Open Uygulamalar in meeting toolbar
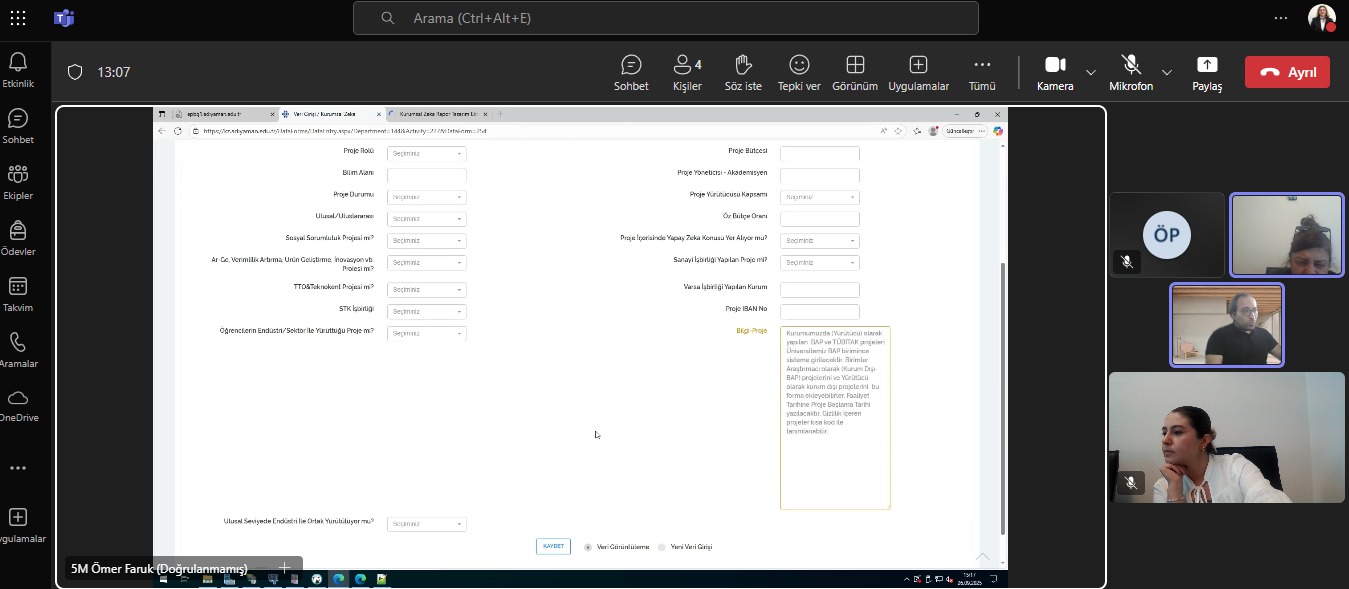 (918, 72)
